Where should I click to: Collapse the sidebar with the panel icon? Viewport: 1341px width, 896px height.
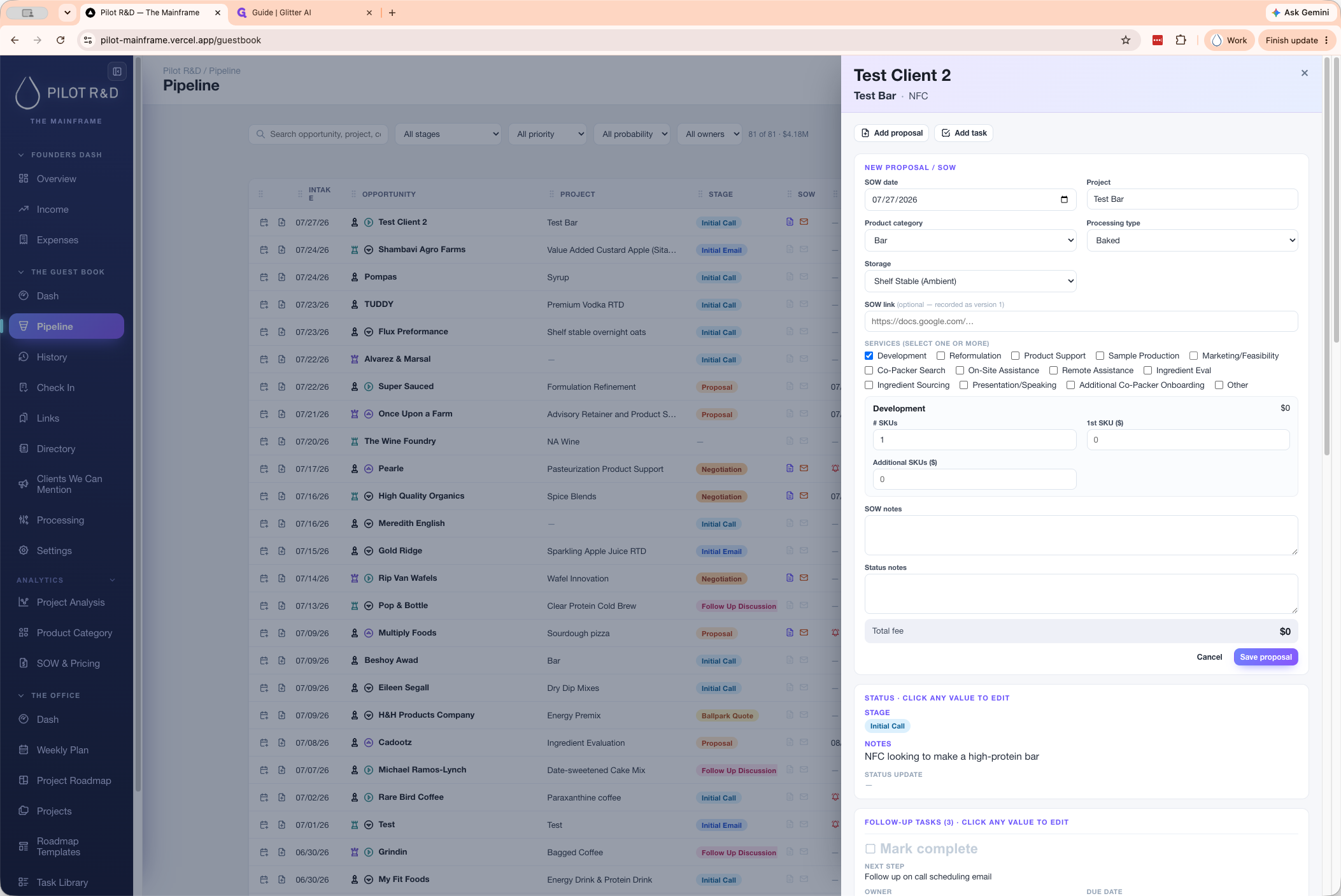tap(117, 71)
